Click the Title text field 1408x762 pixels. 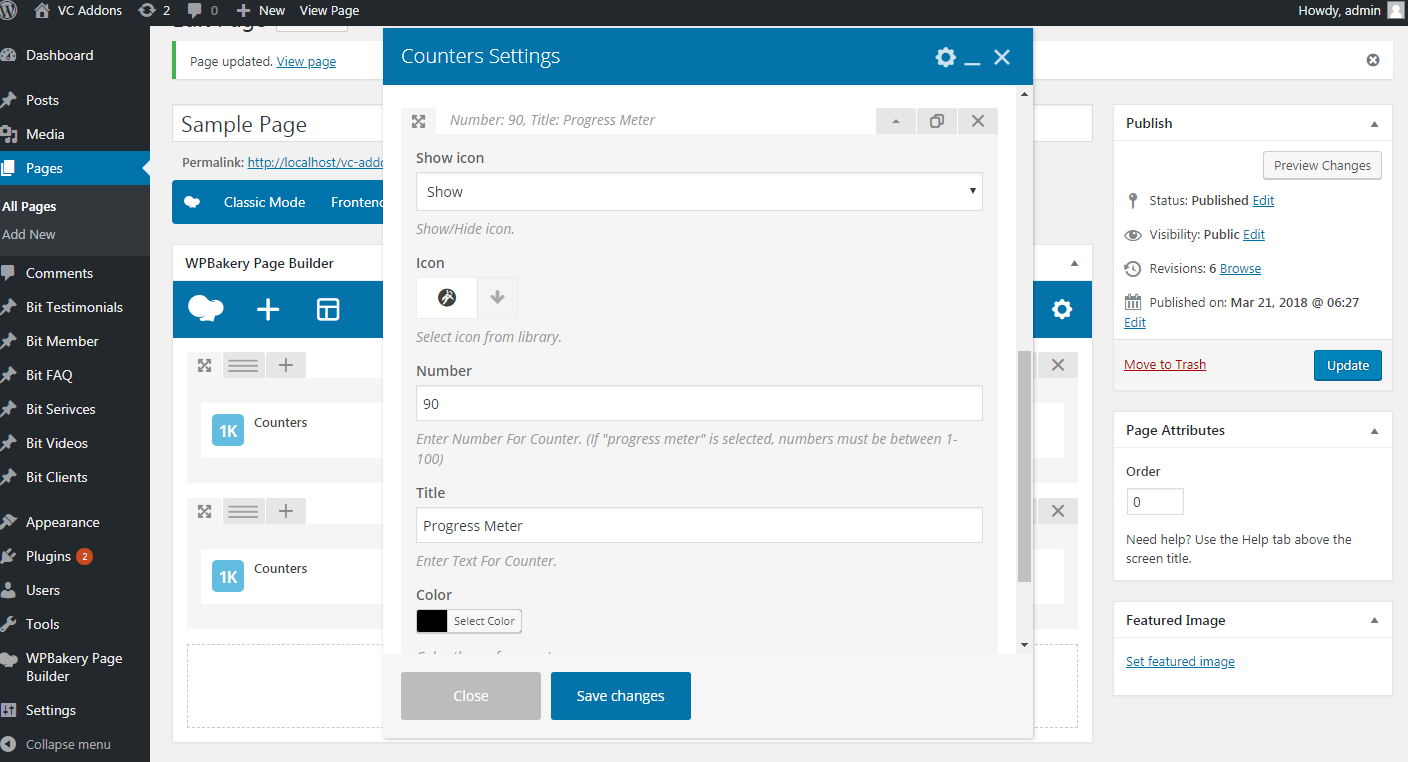pyautogui.click(x=698, y=526)
